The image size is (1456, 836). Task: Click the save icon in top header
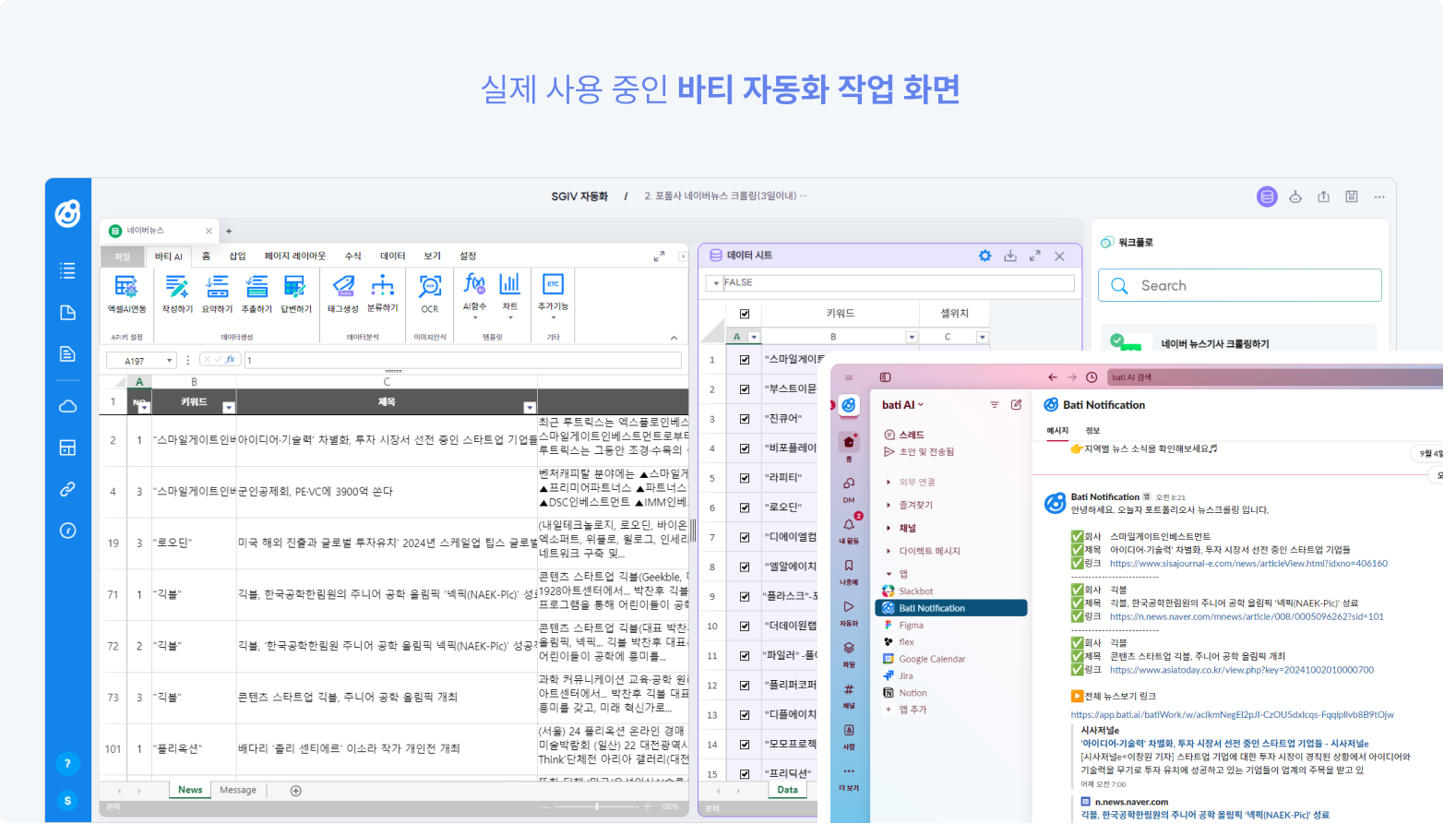[x=1352, y=197]
